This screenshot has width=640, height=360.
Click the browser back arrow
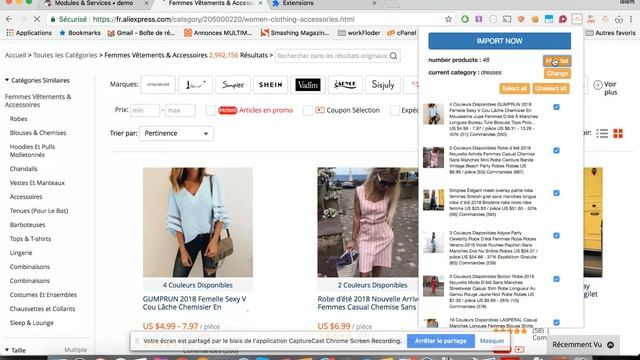click(9, 19)
